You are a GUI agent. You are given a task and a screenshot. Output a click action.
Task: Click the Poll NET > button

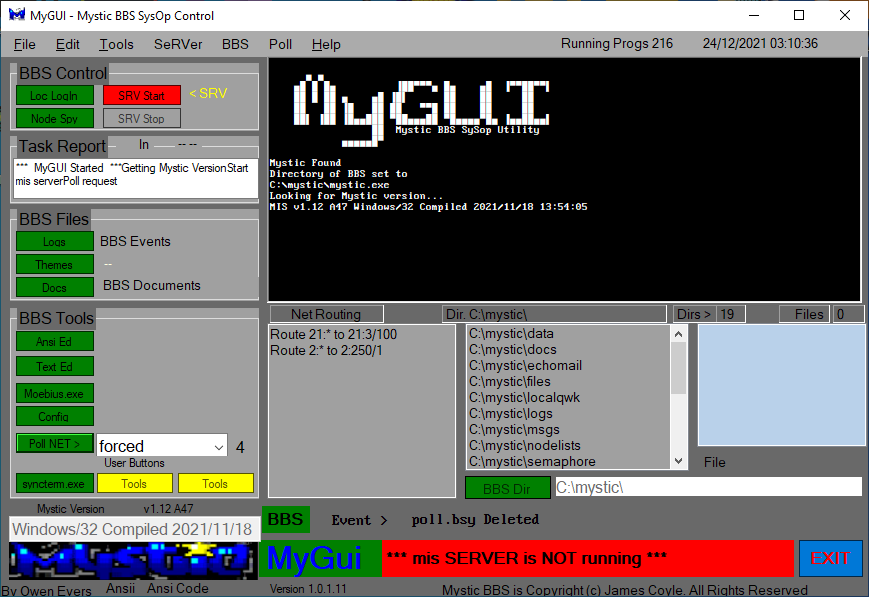(54, 443)
